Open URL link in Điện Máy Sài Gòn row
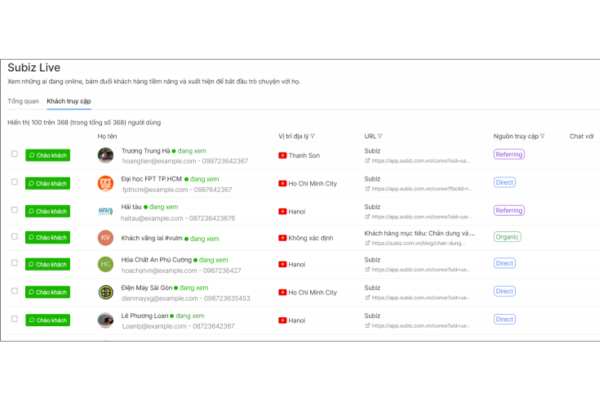Image resolution: width=600 pixels, height=400 pixels. [x=421, y=298]
